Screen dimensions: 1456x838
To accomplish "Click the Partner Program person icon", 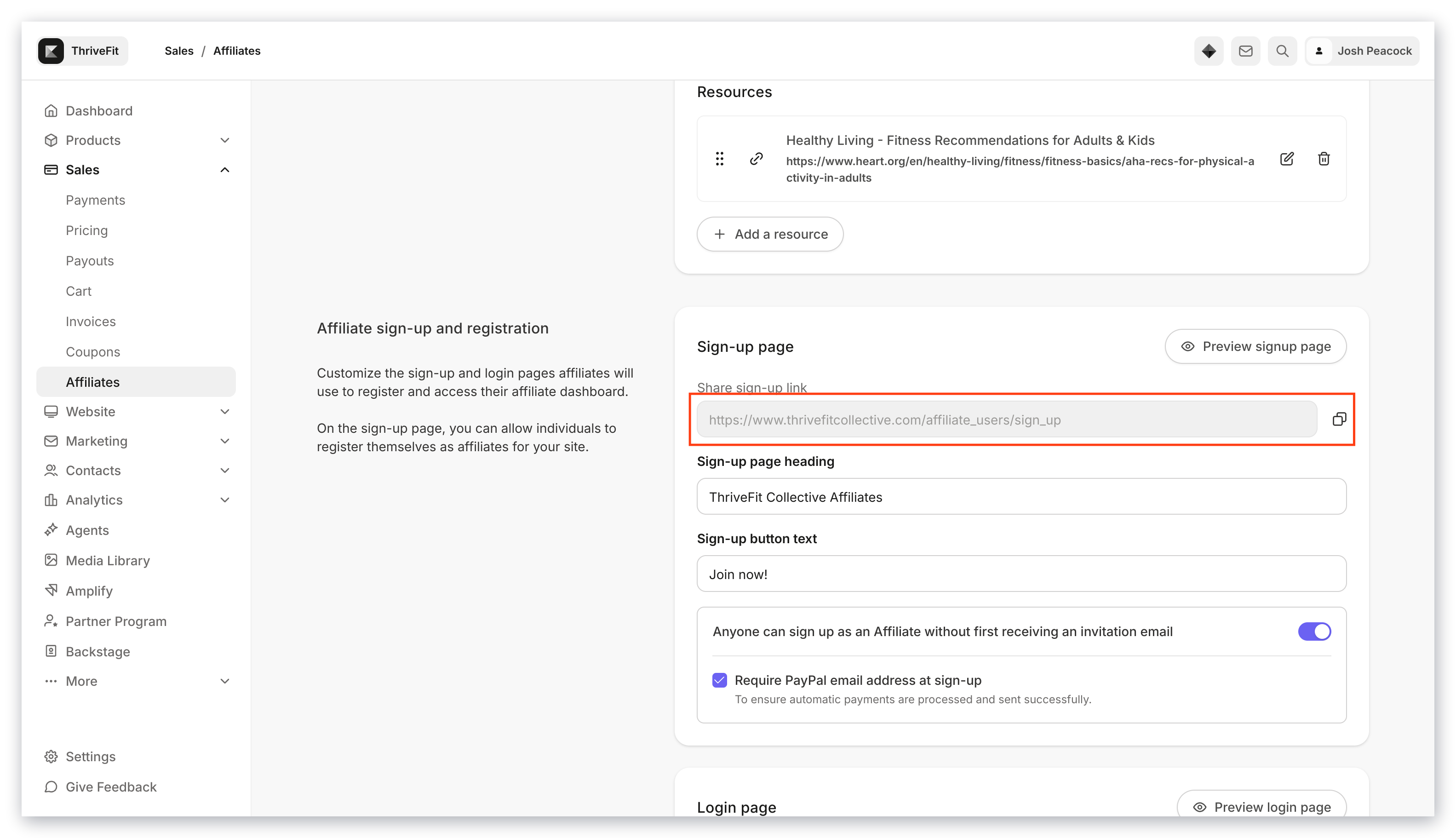I will pyautogui.click(x=51, y=621).
